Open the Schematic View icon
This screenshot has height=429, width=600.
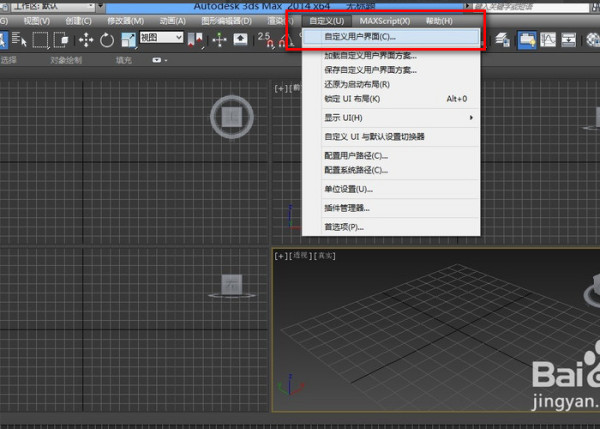coord(569,39)
